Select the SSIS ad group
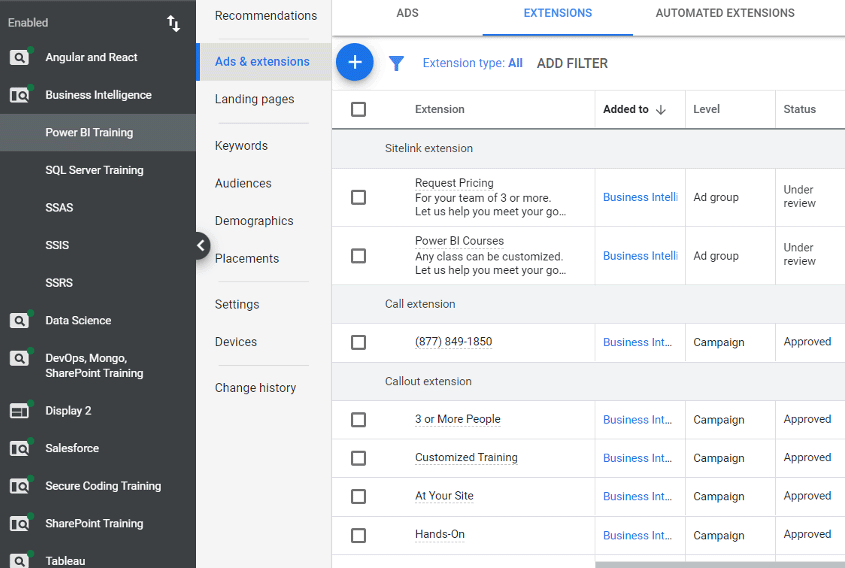The image size is (845, 568). 57,245
